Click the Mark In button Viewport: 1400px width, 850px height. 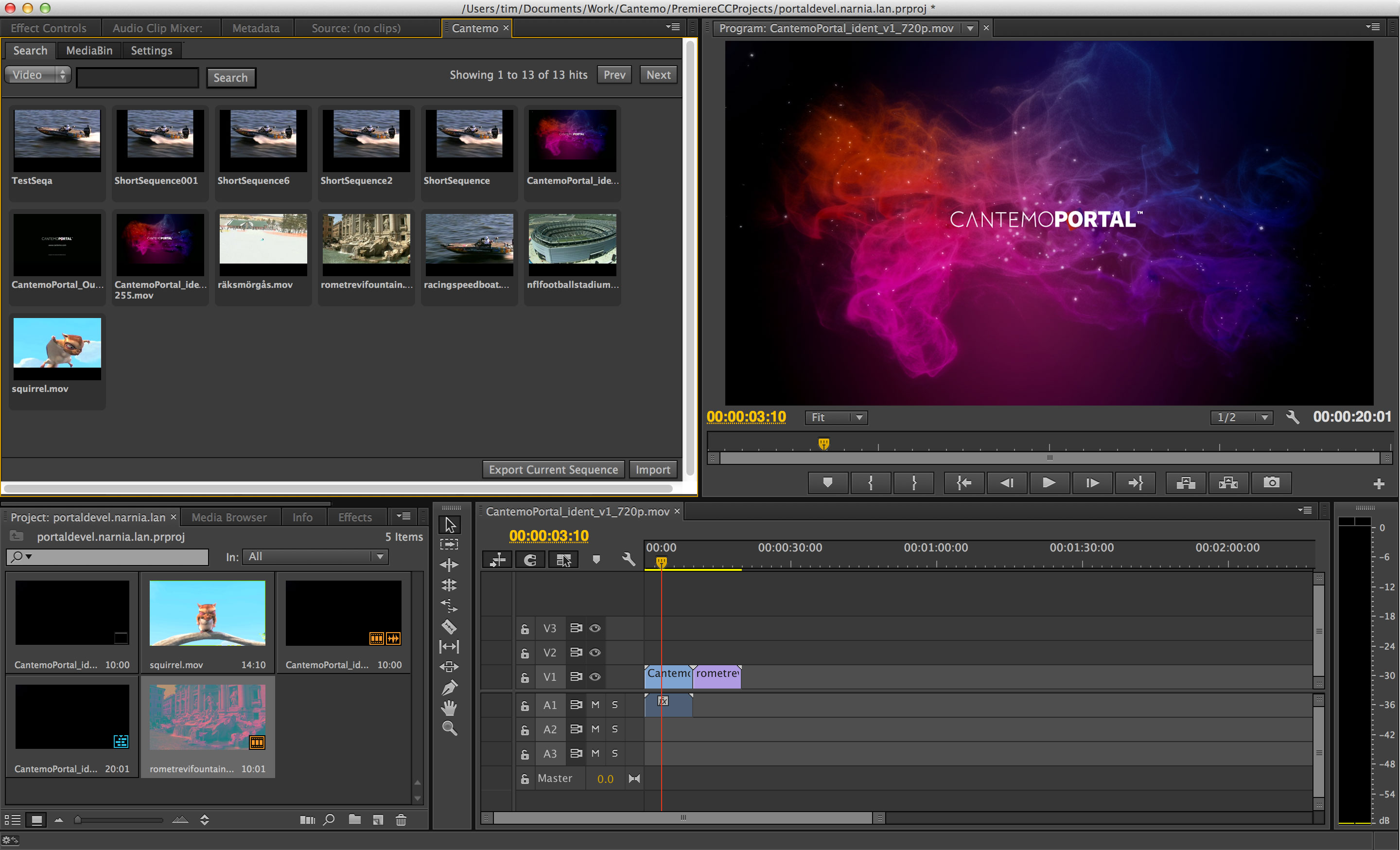(x=871, y=483)
